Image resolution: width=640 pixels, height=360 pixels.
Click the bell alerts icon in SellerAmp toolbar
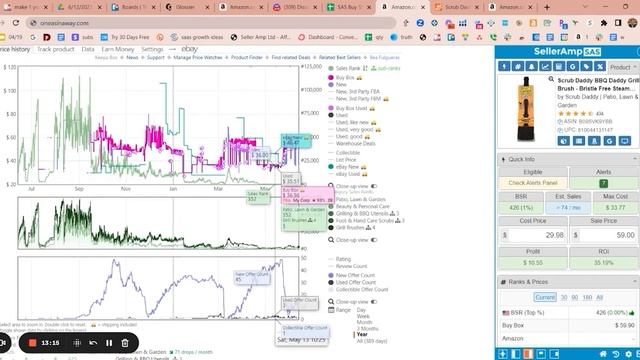[x=531, y=67]
